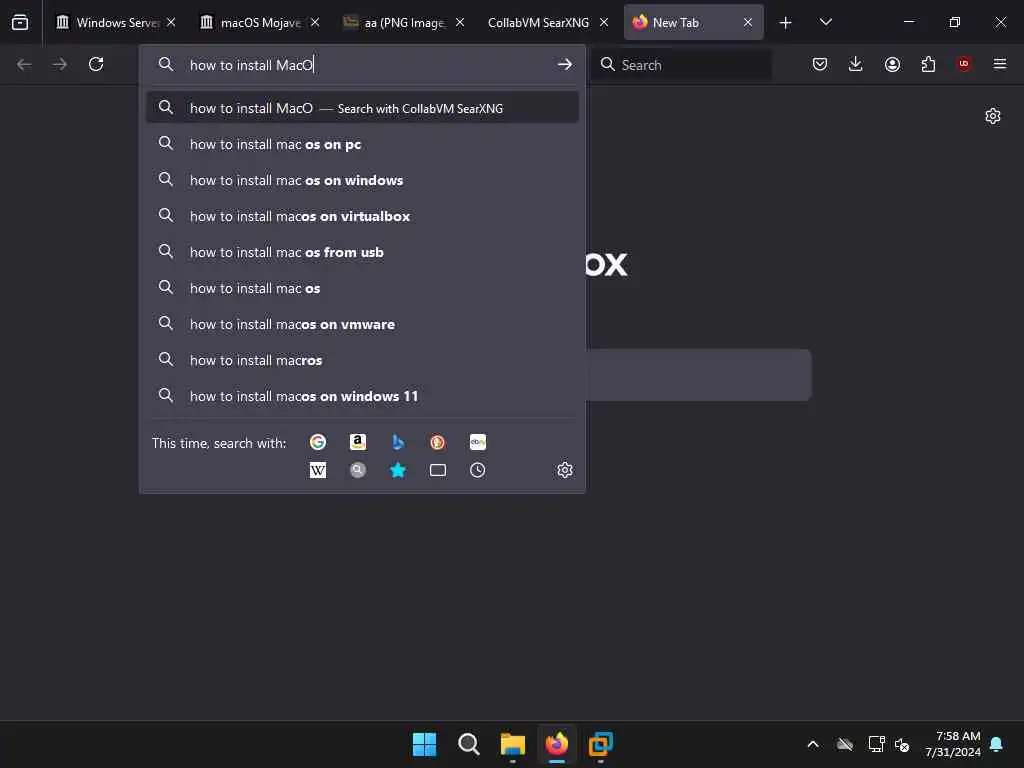Open Firefox application menu
Image resolution: width=1024 pixels, height=768 pixels.
tap(1000, 64)
